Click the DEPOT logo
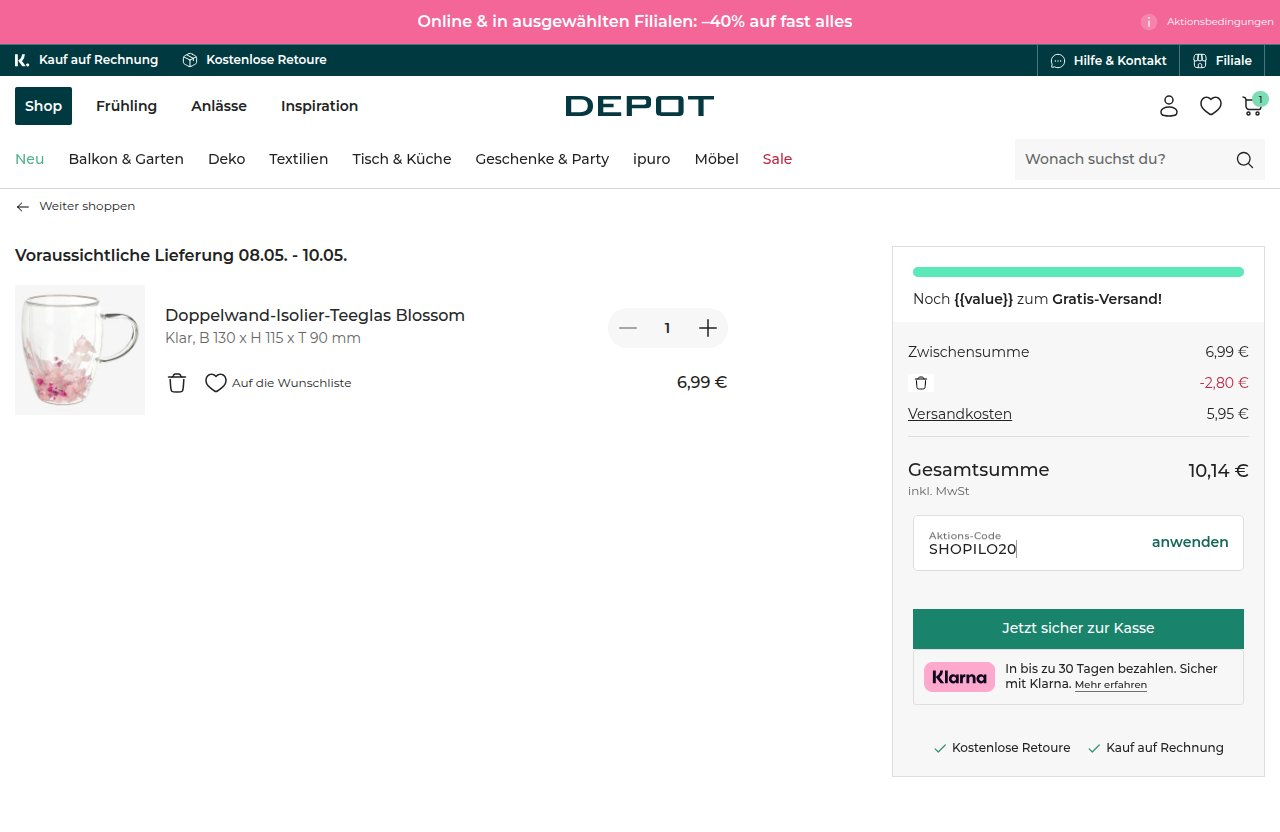The image size is (1280, 832). click(x=640, y=106)
